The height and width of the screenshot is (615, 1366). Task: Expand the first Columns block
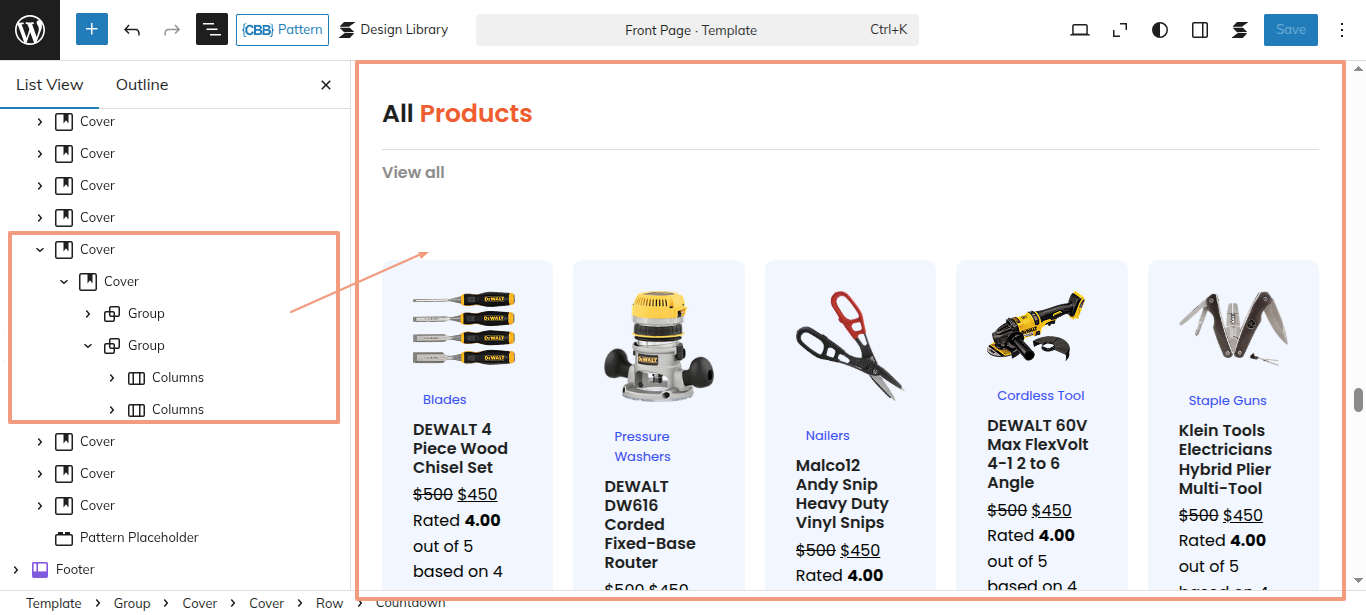[x=112, y=378]
